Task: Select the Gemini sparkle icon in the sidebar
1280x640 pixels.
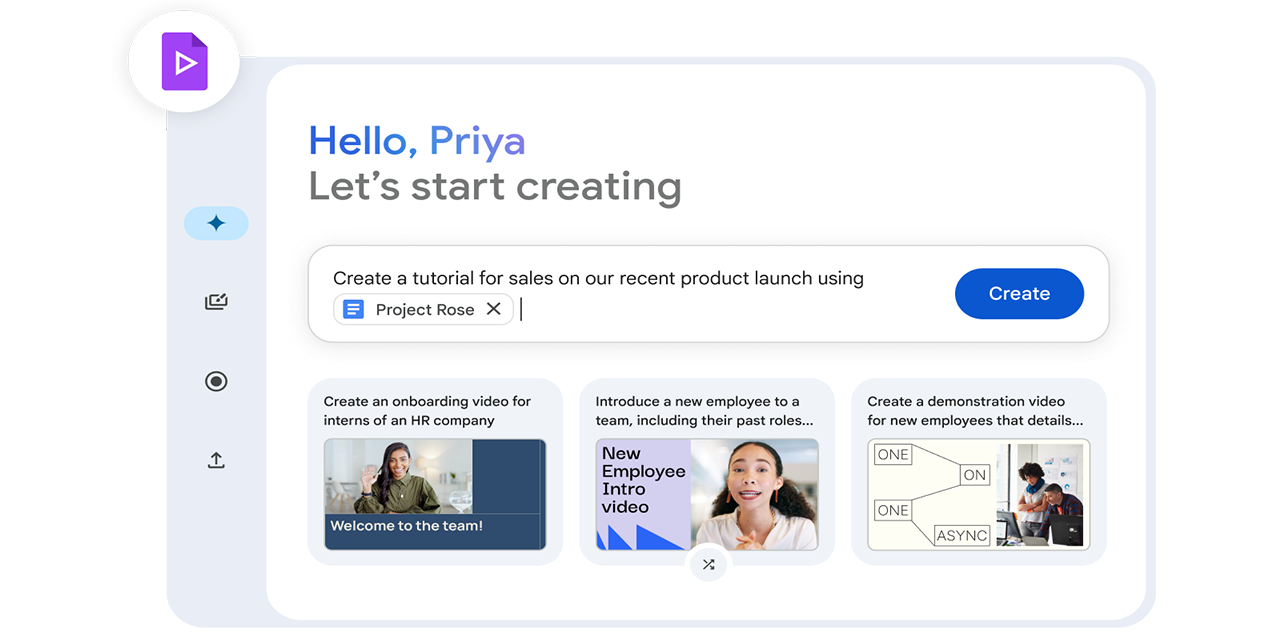Action: (x=216, y=223)
